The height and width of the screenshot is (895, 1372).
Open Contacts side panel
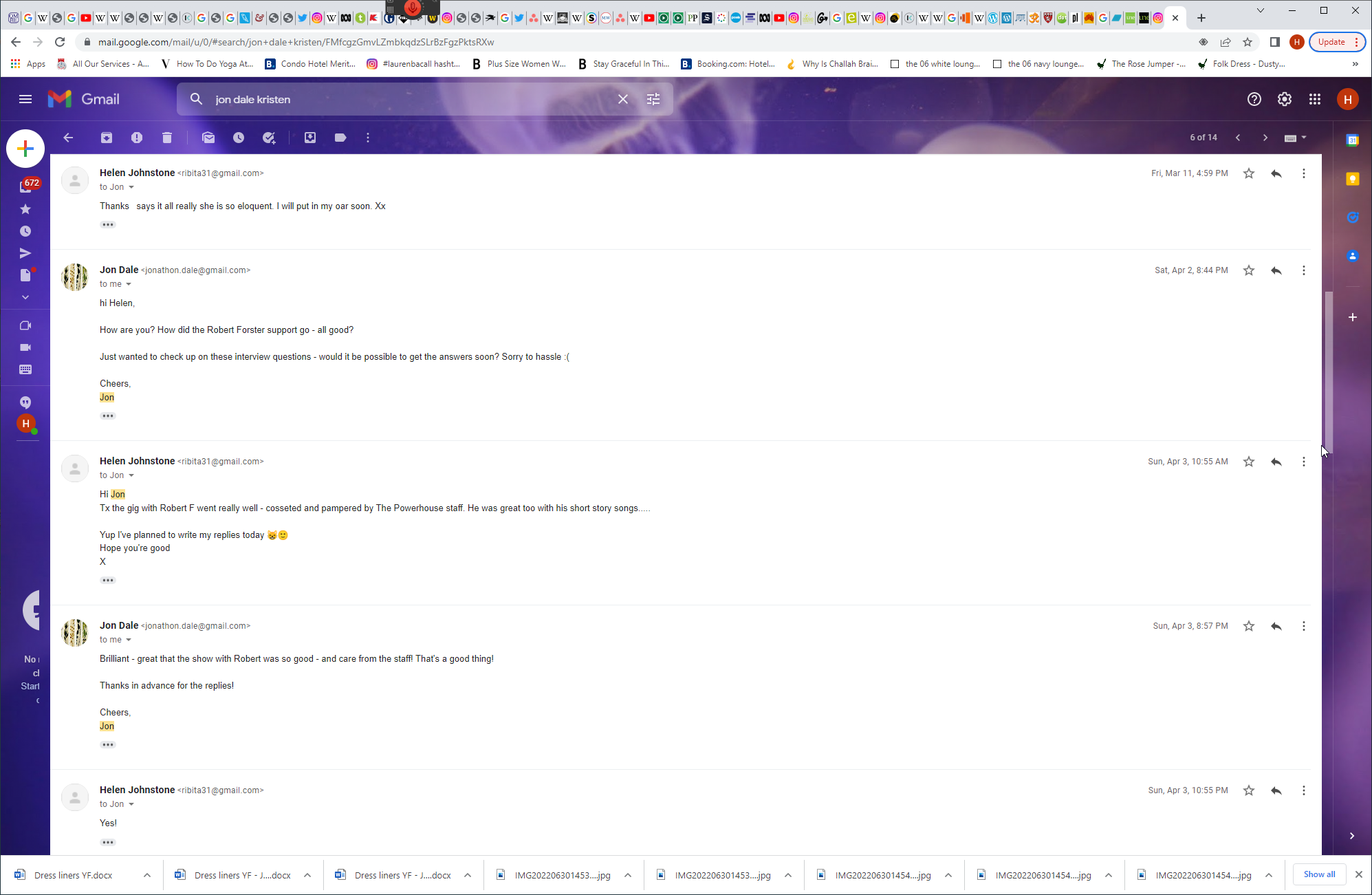1353,256
